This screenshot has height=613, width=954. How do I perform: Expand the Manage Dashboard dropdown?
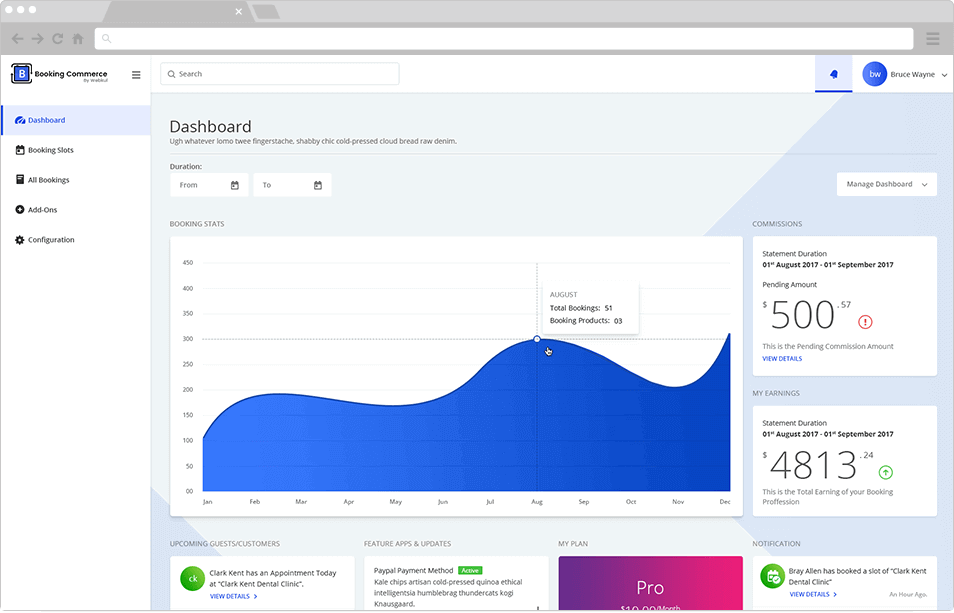click(x=886, y=184)
